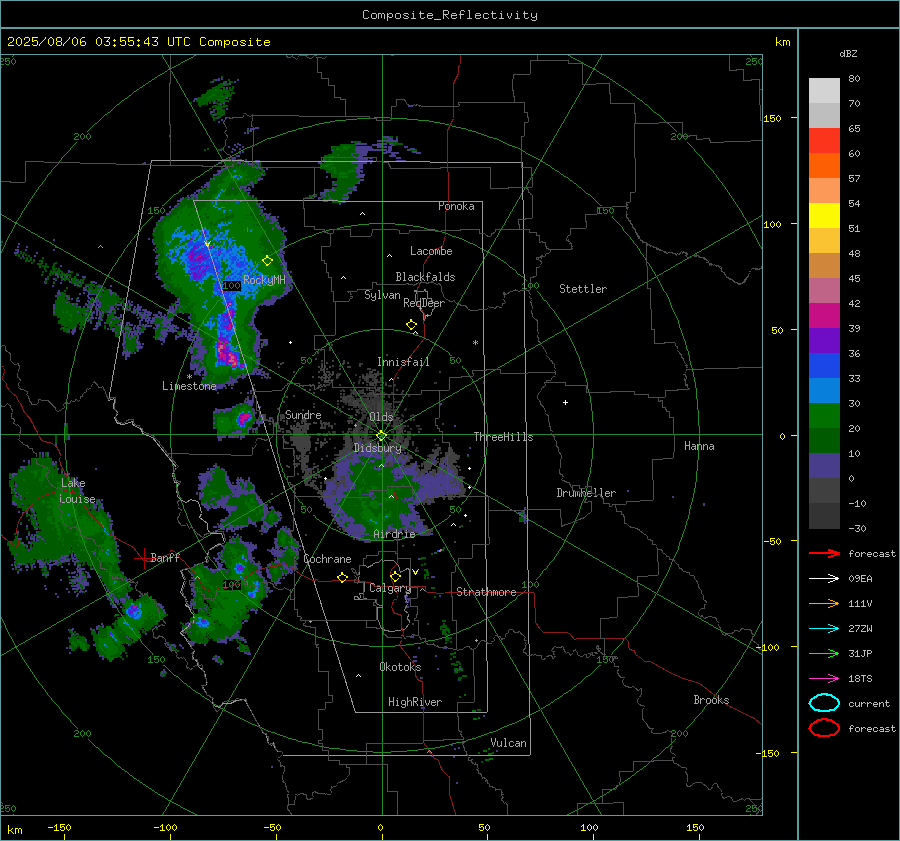Pick the light blue 30–33 dBZ swatch
The width and height of the screenshot is (900, 841).
(x=824, y=391)
